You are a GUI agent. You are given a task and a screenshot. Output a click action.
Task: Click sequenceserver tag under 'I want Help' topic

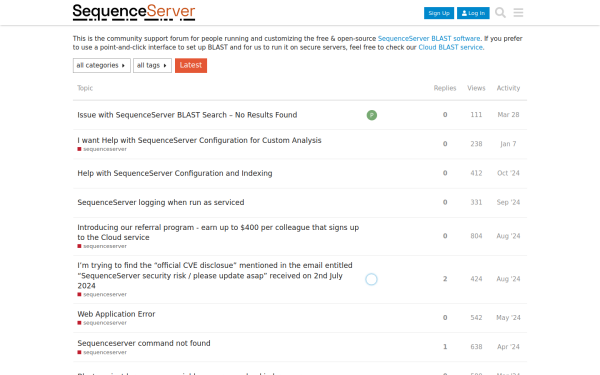[x=102, y=149]
